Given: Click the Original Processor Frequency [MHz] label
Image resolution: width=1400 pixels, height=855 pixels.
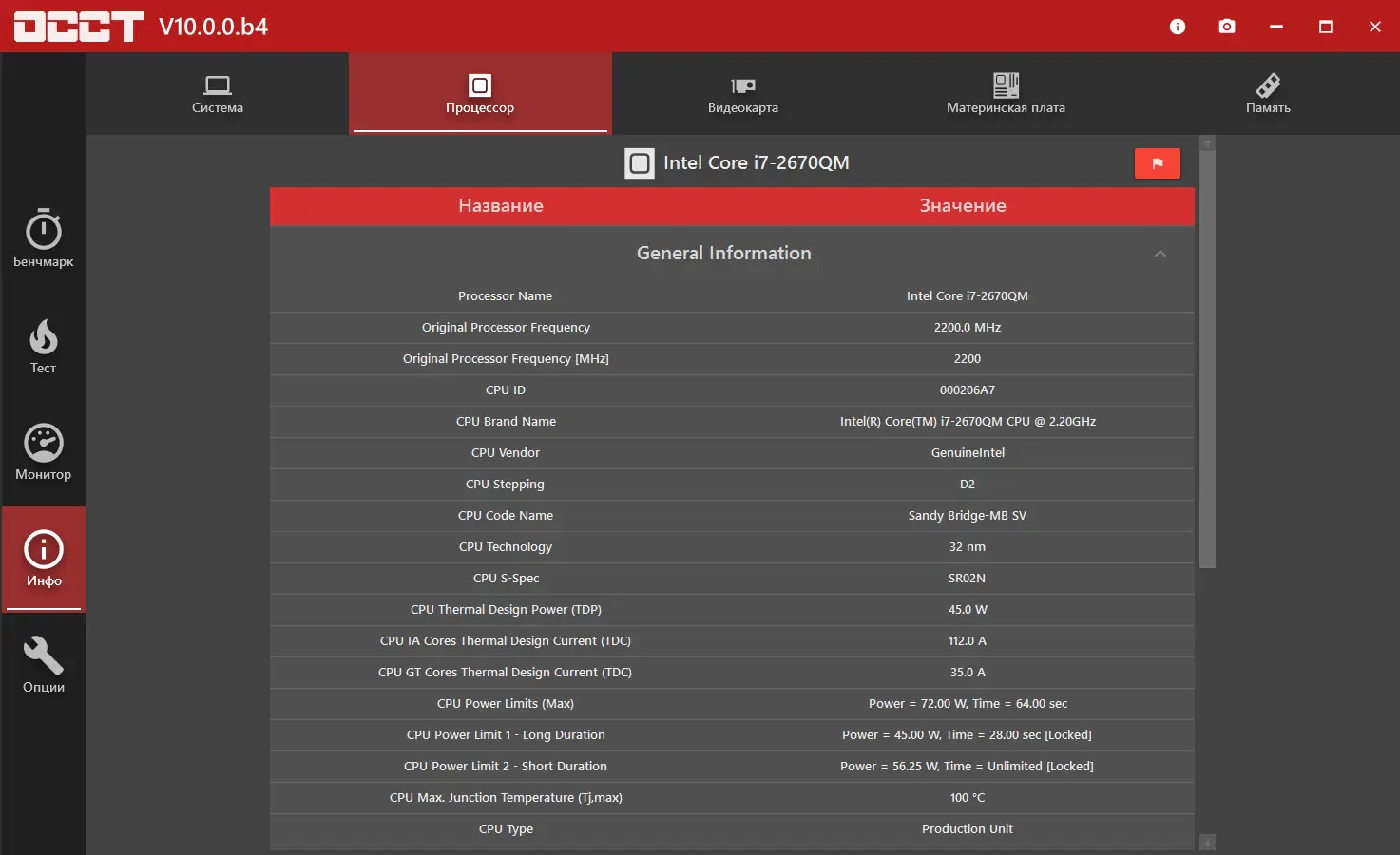Looking at the screenshot, I should click(506, 359).
